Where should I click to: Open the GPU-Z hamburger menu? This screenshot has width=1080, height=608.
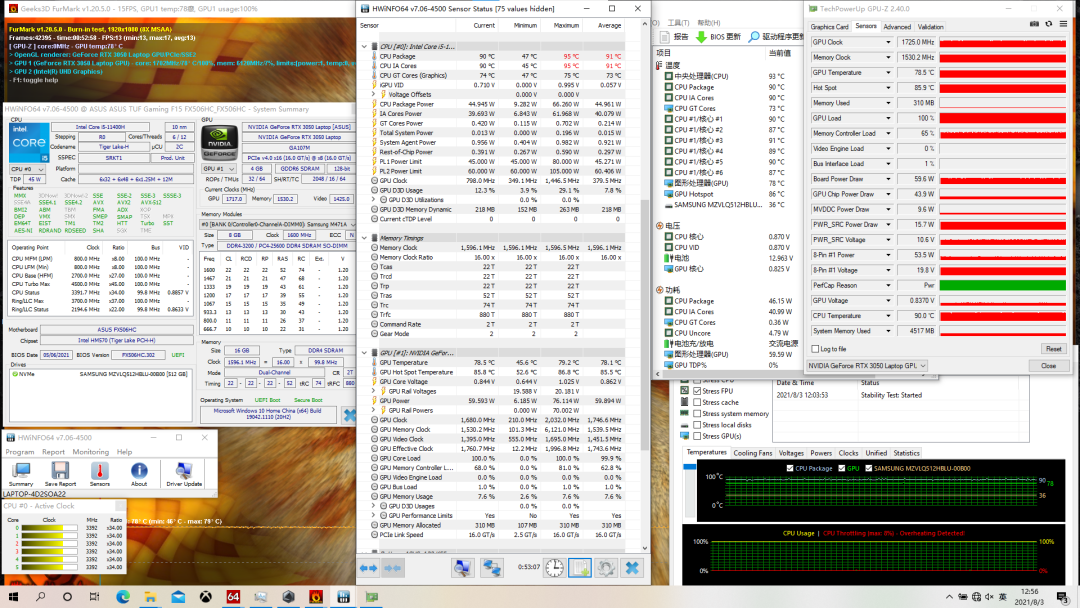[1063, 24]
